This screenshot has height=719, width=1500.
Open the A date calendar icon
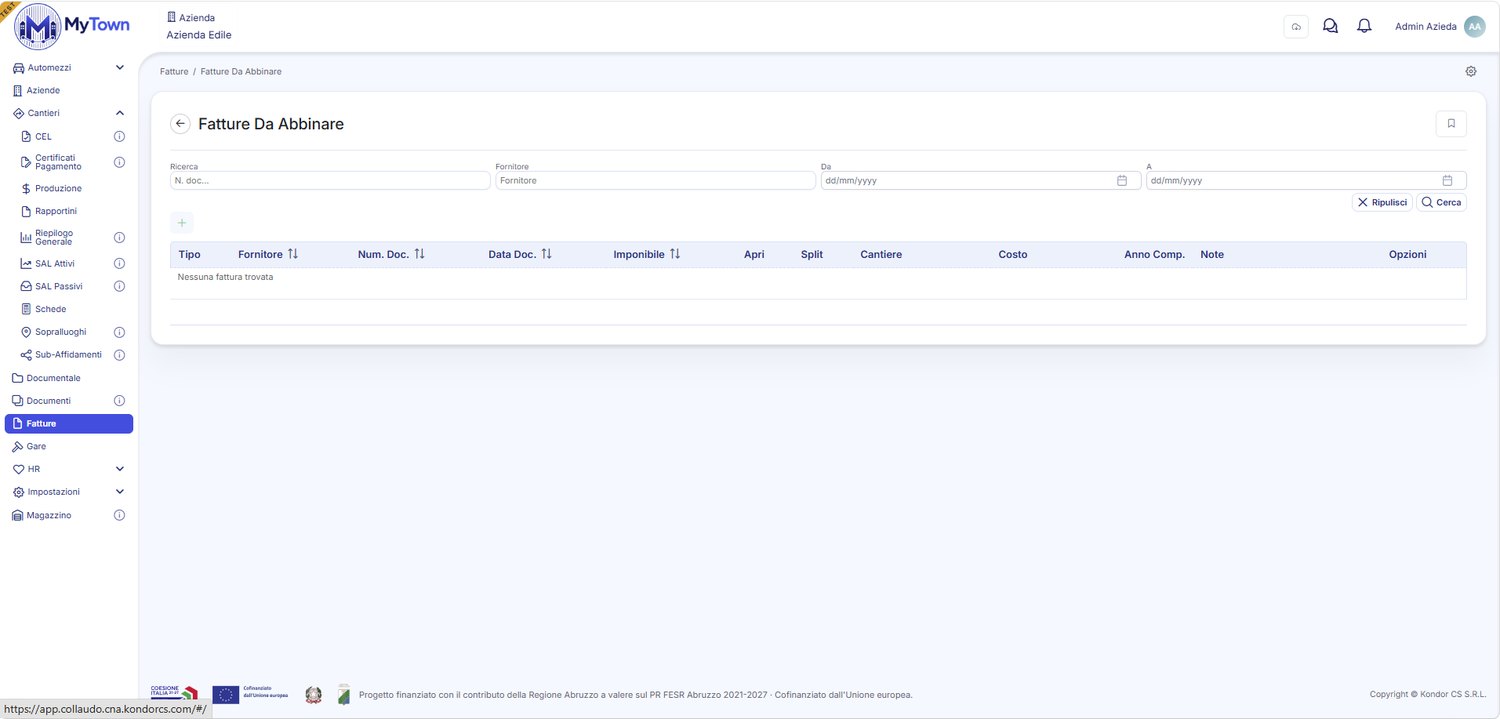tap(1447, 181)
